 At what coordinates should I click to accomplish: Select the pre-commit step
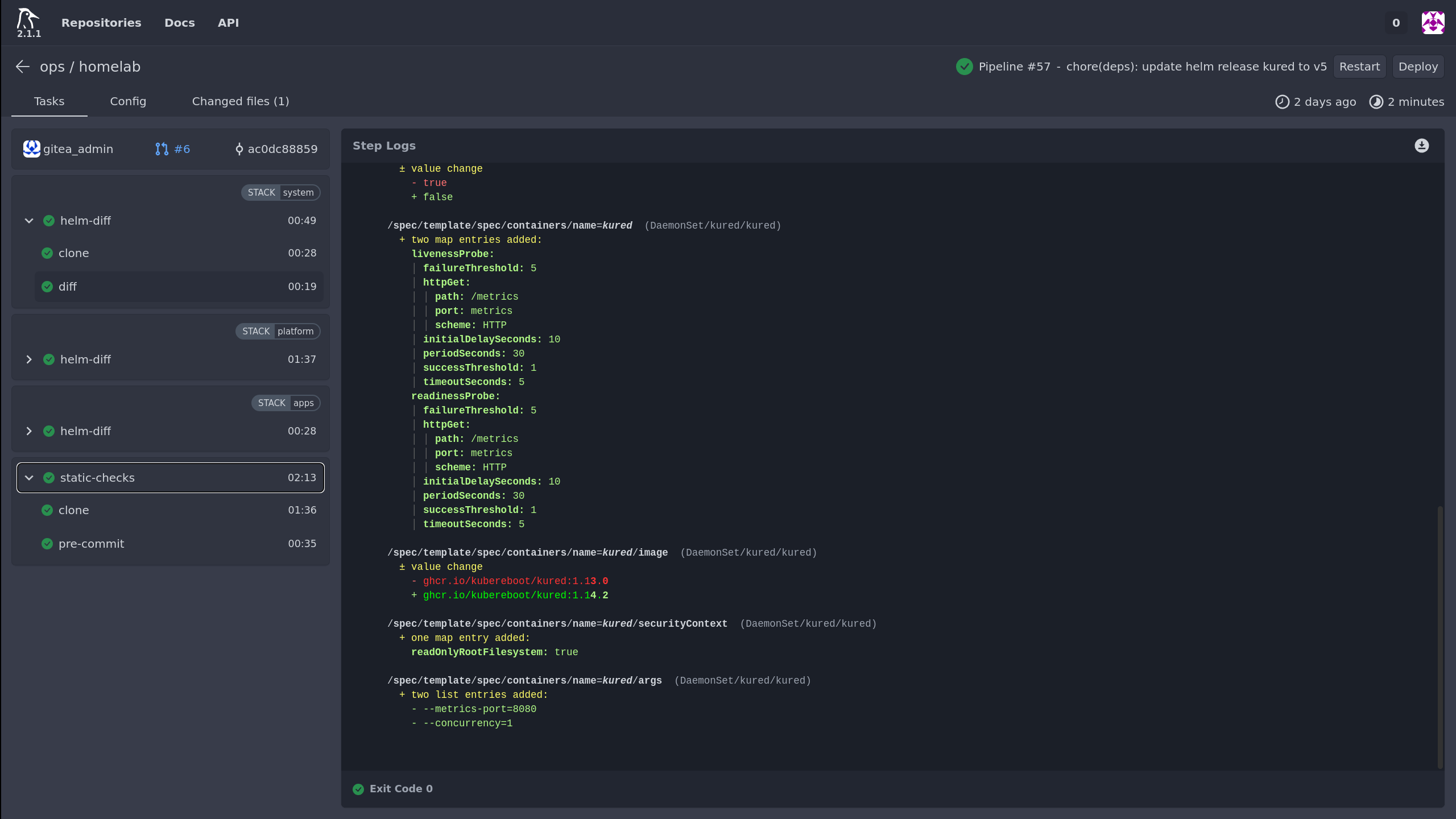(179, 544)
